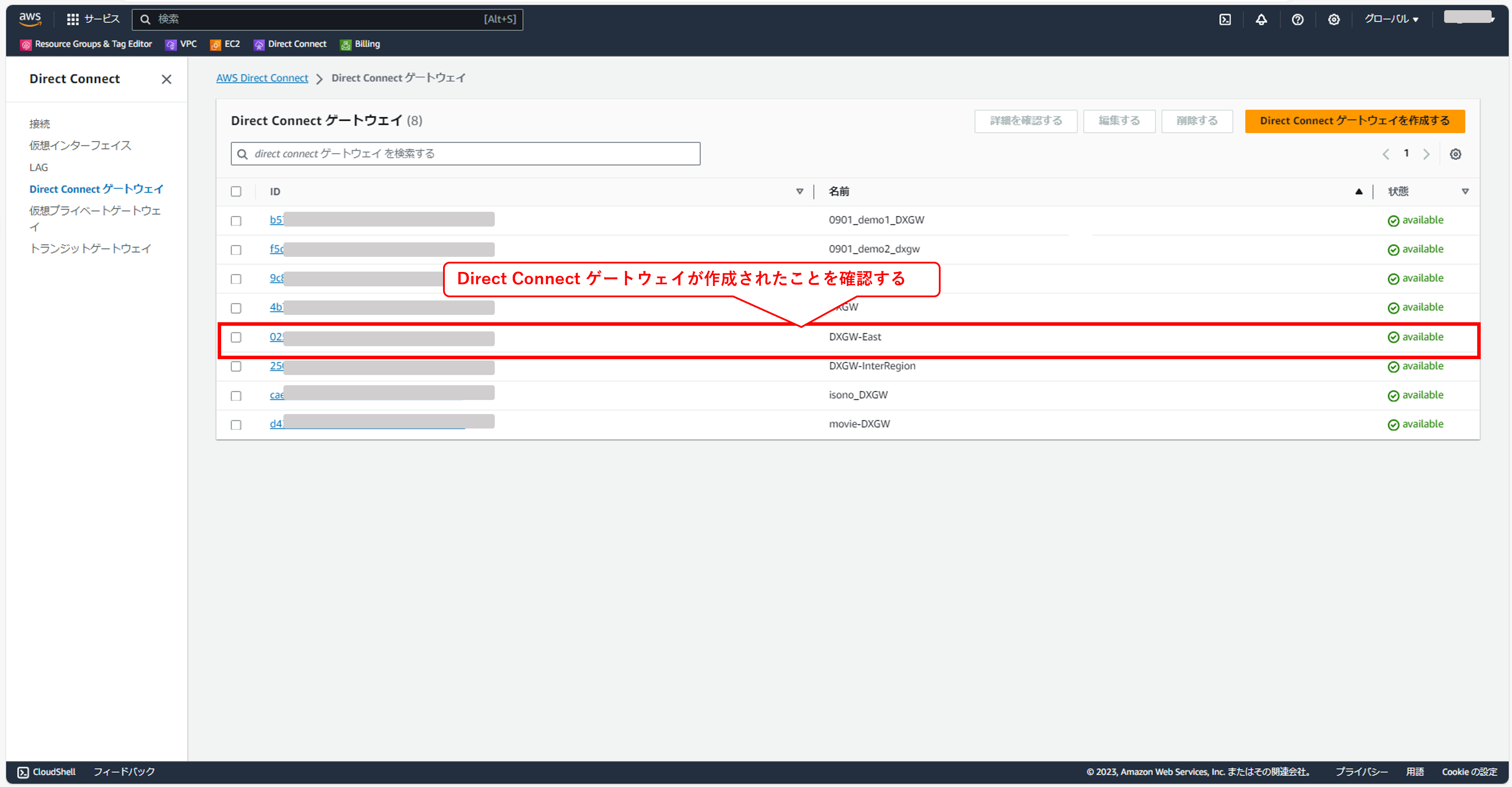1512x787 pixels.
Task: Open Resource Groups & Tag Editor shortcut
Action: pos(86,44)
